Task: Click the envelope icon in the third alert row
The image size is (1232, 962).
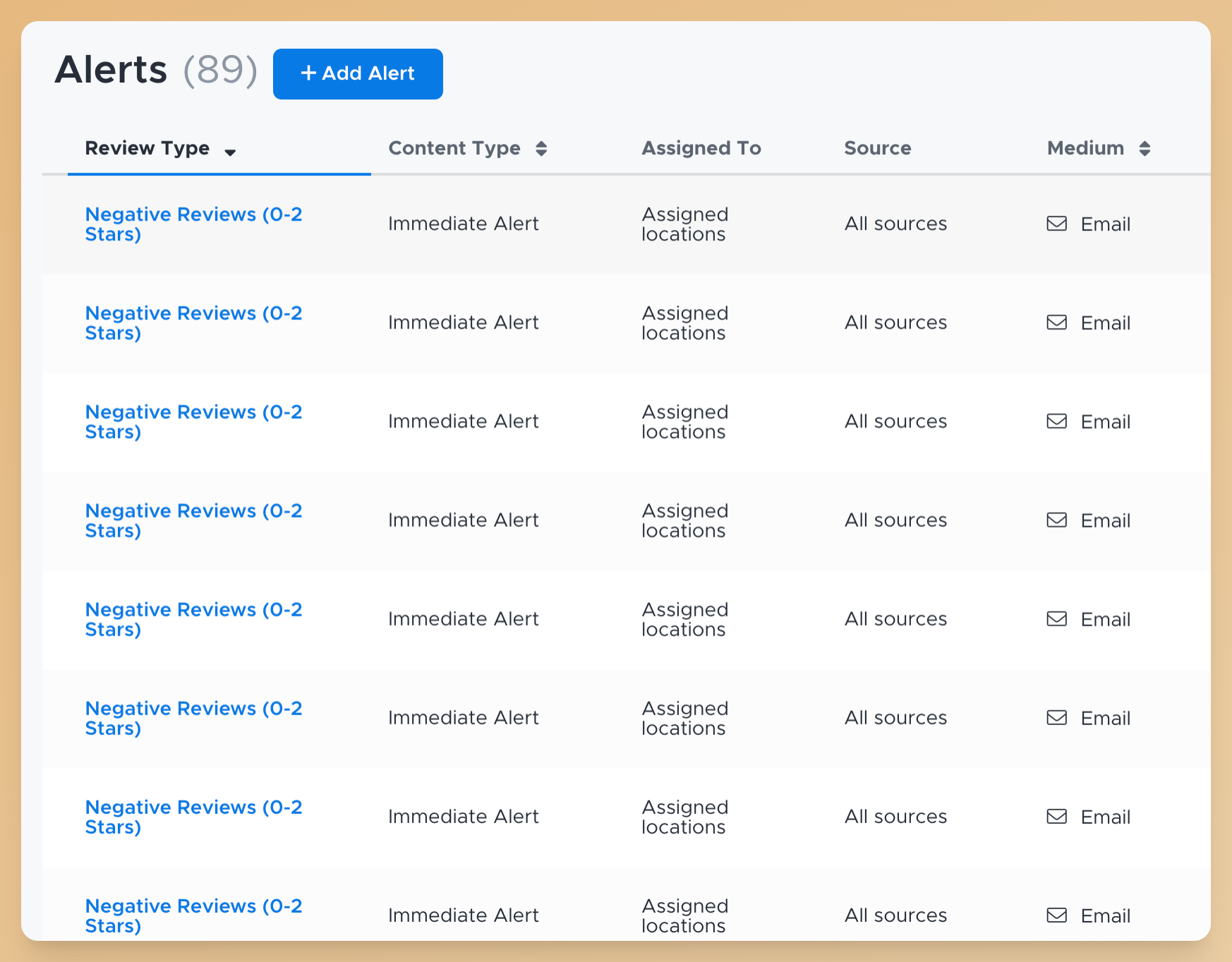Action: point(1056,421)
